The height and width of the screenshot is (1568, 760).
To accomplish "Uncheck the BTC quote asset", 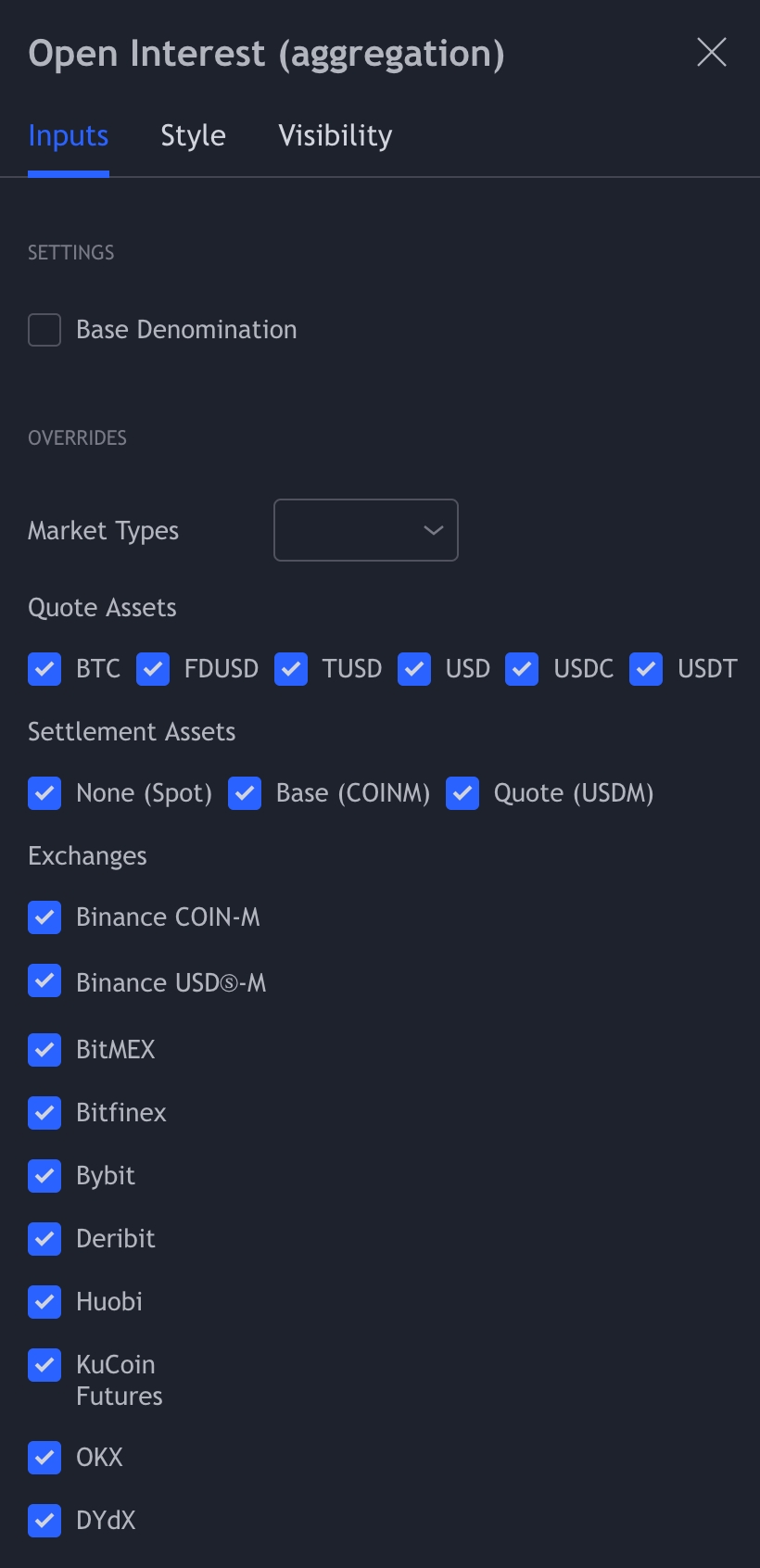I will pyautogui.click(x=44, y=669).
